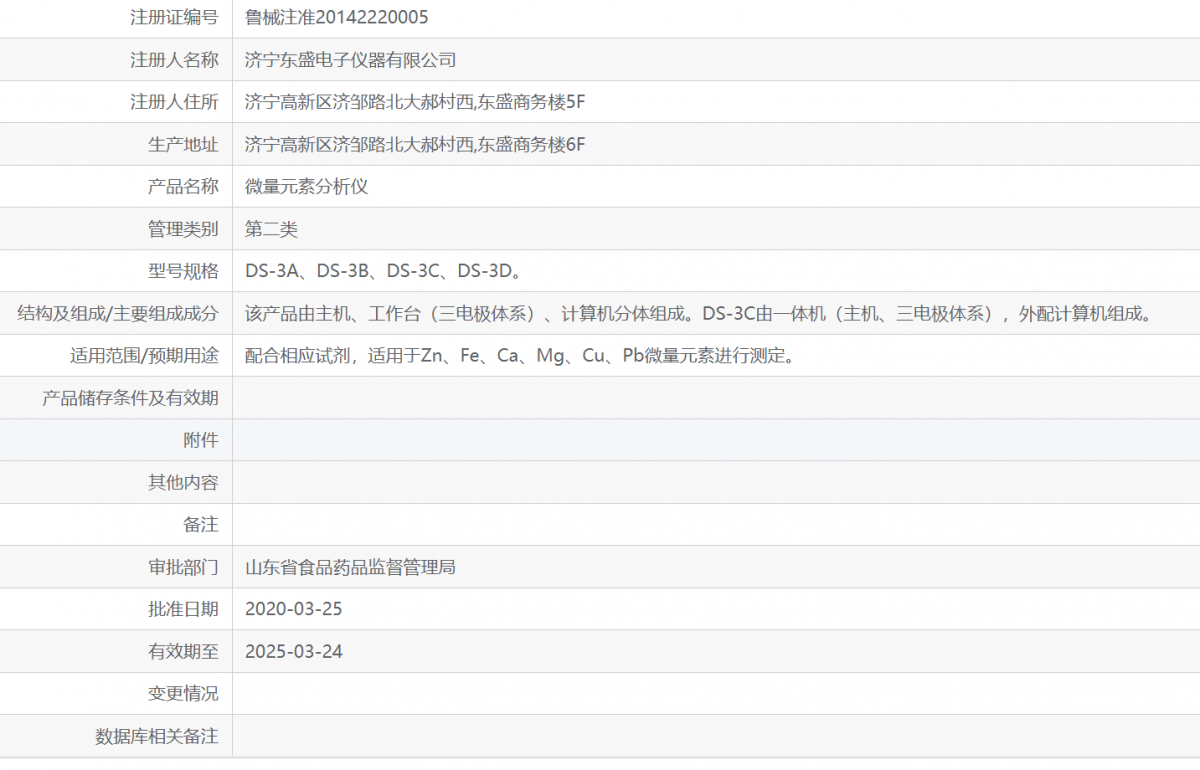Click the 有效期至 label
Screen dimensions: 1200x770
pos(183,651)
